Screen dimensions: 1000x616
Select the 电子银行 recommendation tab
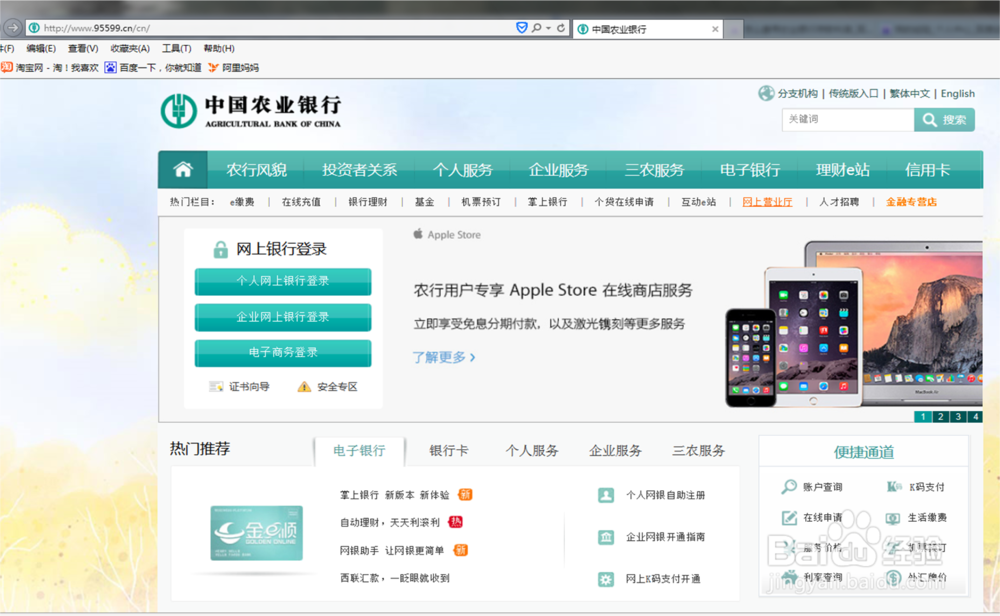click(x=359, y=451)
